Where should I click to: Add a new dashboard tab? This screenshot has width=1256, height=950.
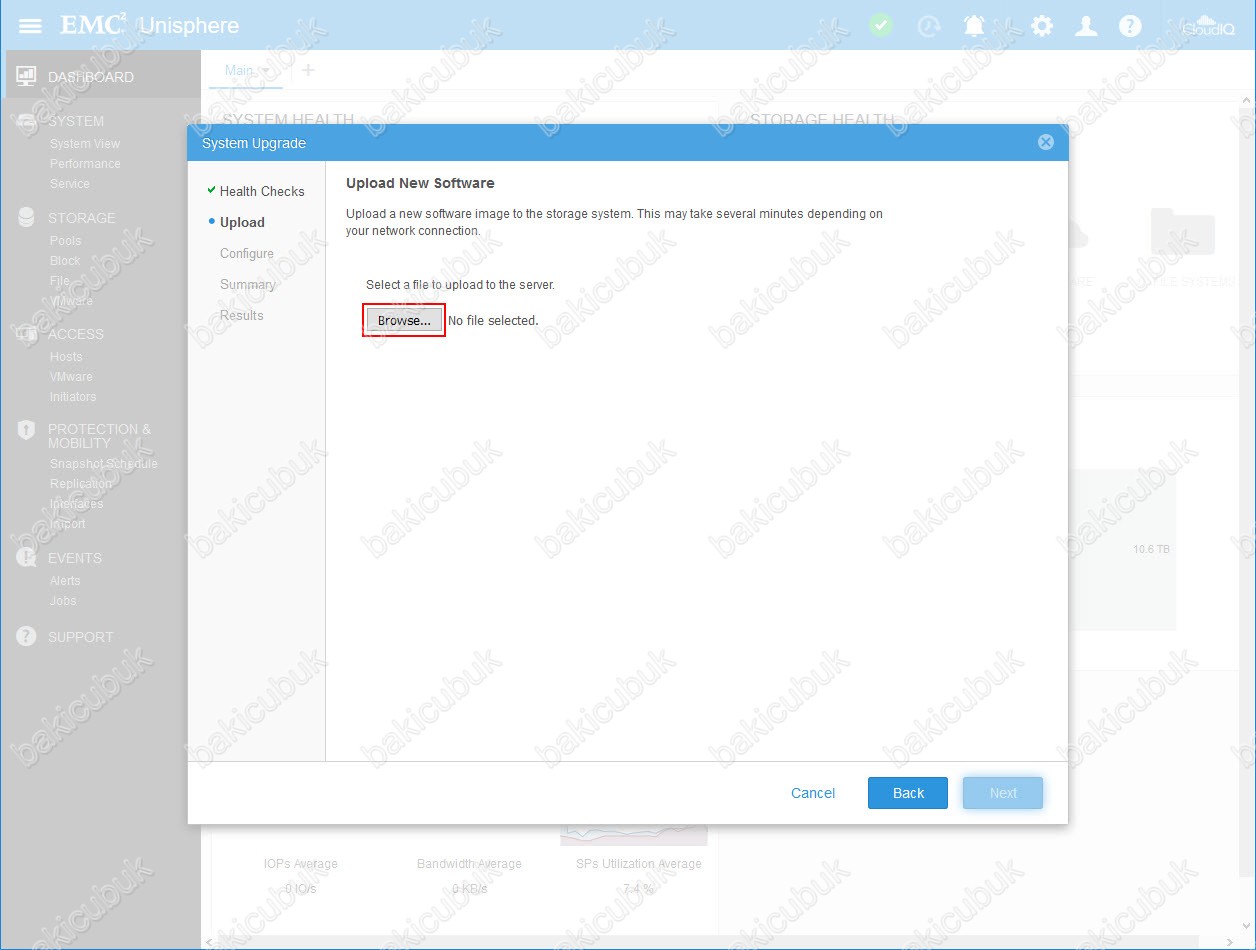click(308, 70)
